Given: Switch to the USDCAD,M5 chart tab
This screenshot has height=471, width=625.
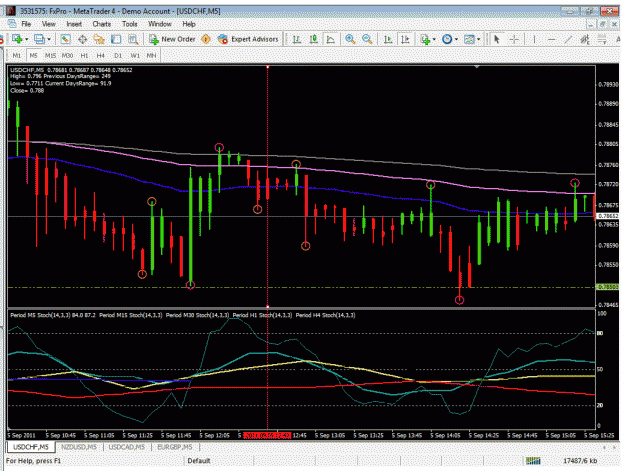Looking at the screenshot, I should point(127,447).
